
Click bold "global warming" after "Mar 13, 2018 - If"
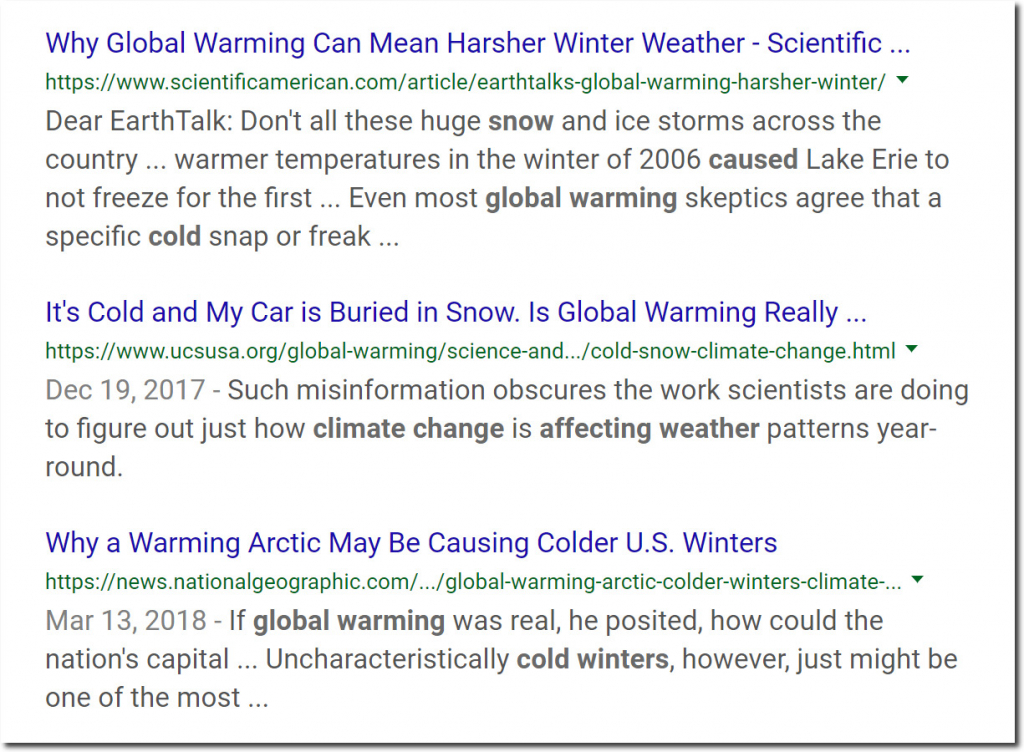pyautogui.click(x=349, y=621)
